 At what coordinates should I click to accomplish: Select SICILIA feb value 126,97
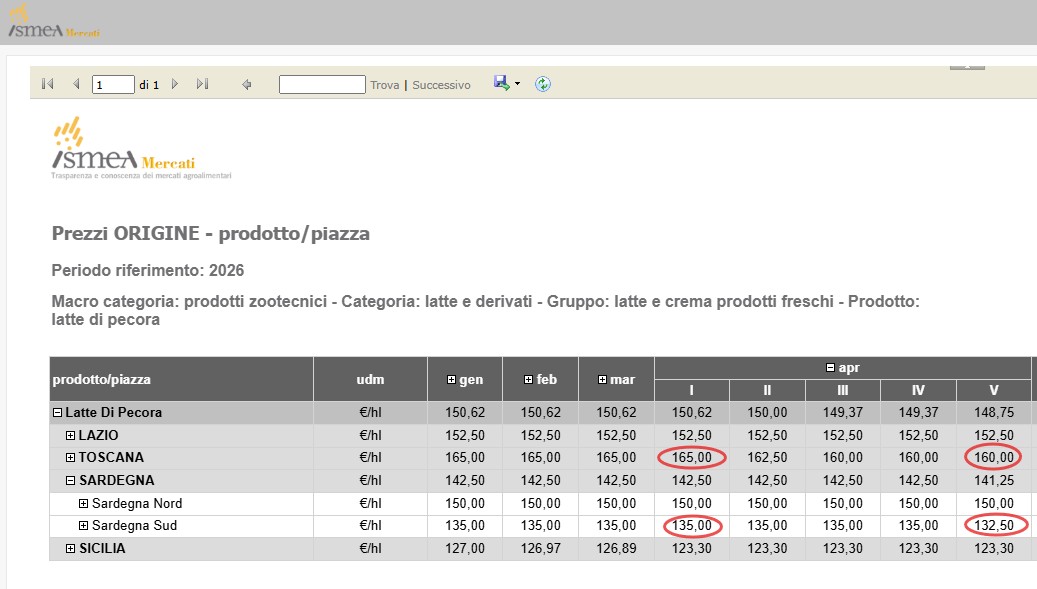[x=540, y=549]
